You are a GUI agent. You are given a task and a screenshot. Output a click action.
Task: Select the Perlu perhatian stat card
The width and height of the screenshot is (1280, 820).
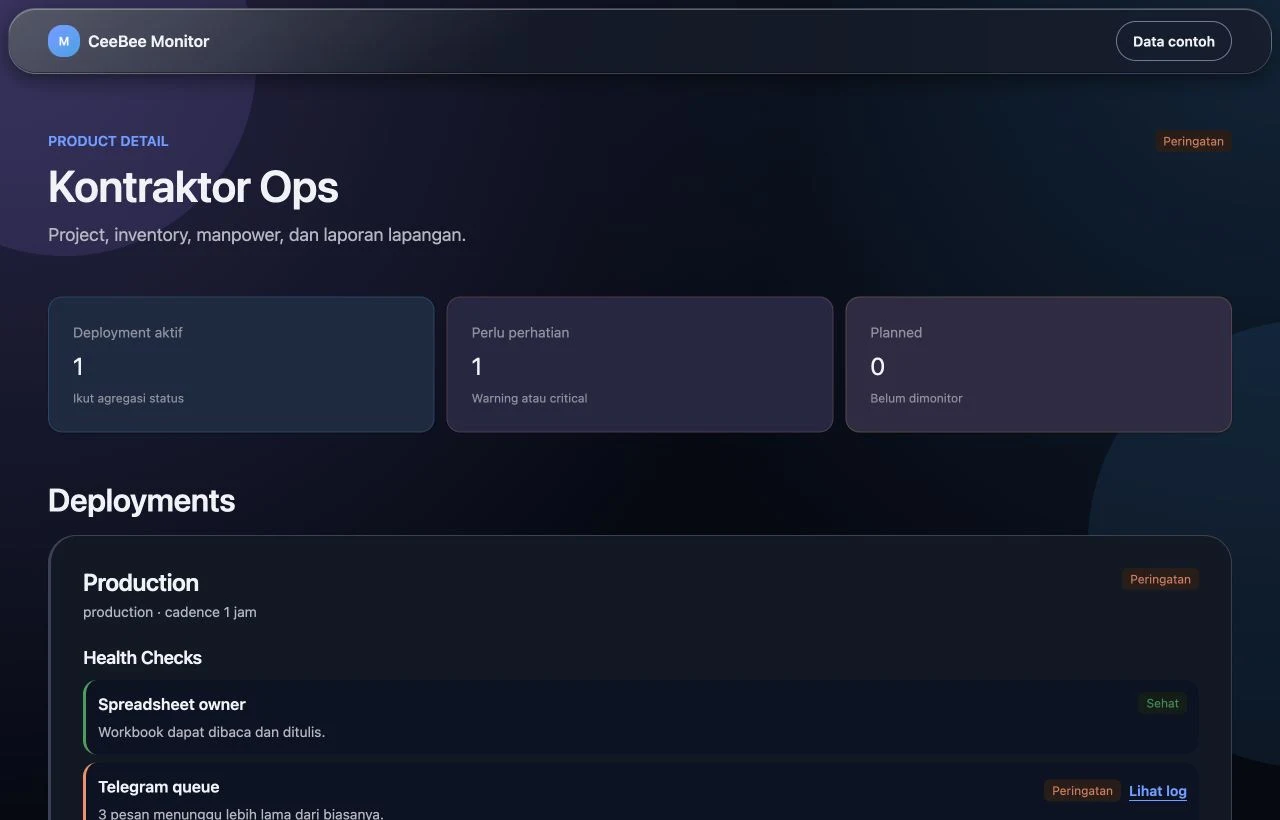[x=640, y=364]
